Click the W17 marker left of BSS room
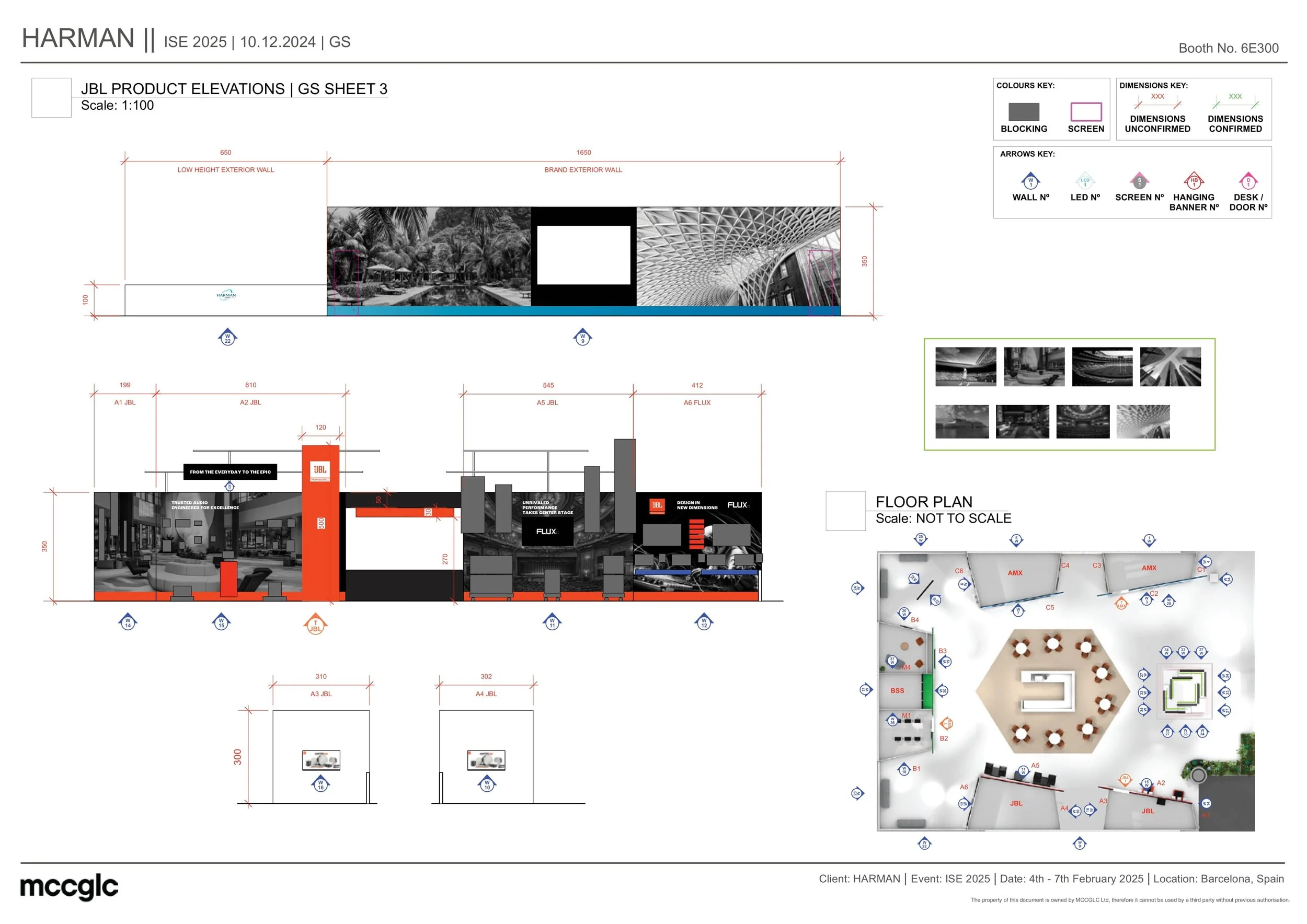The image size is (1307, 924). pyautogui.click(x=866, y=690)
